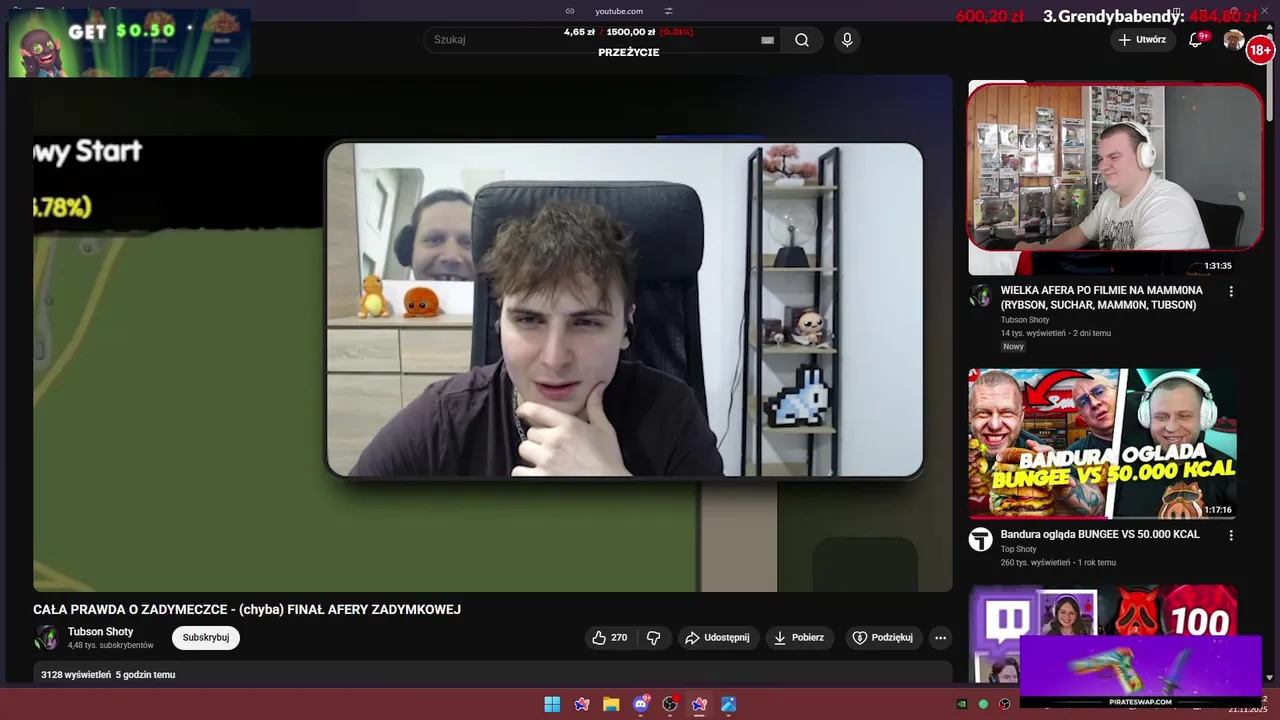The width and height of the screenshot is (1280, 720).
Task: Click the '3128 wyświetleń 5 godzin temu' text
Action: tap(108, 675)
